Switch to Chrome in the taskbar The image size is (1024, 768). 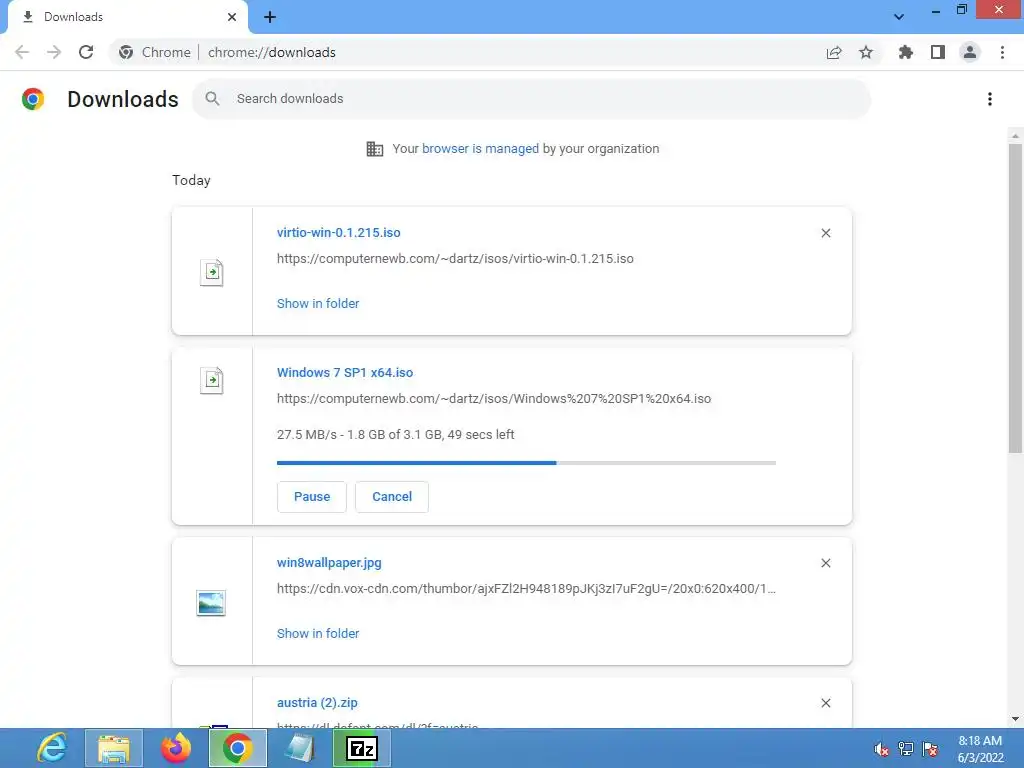pos(238,748)
